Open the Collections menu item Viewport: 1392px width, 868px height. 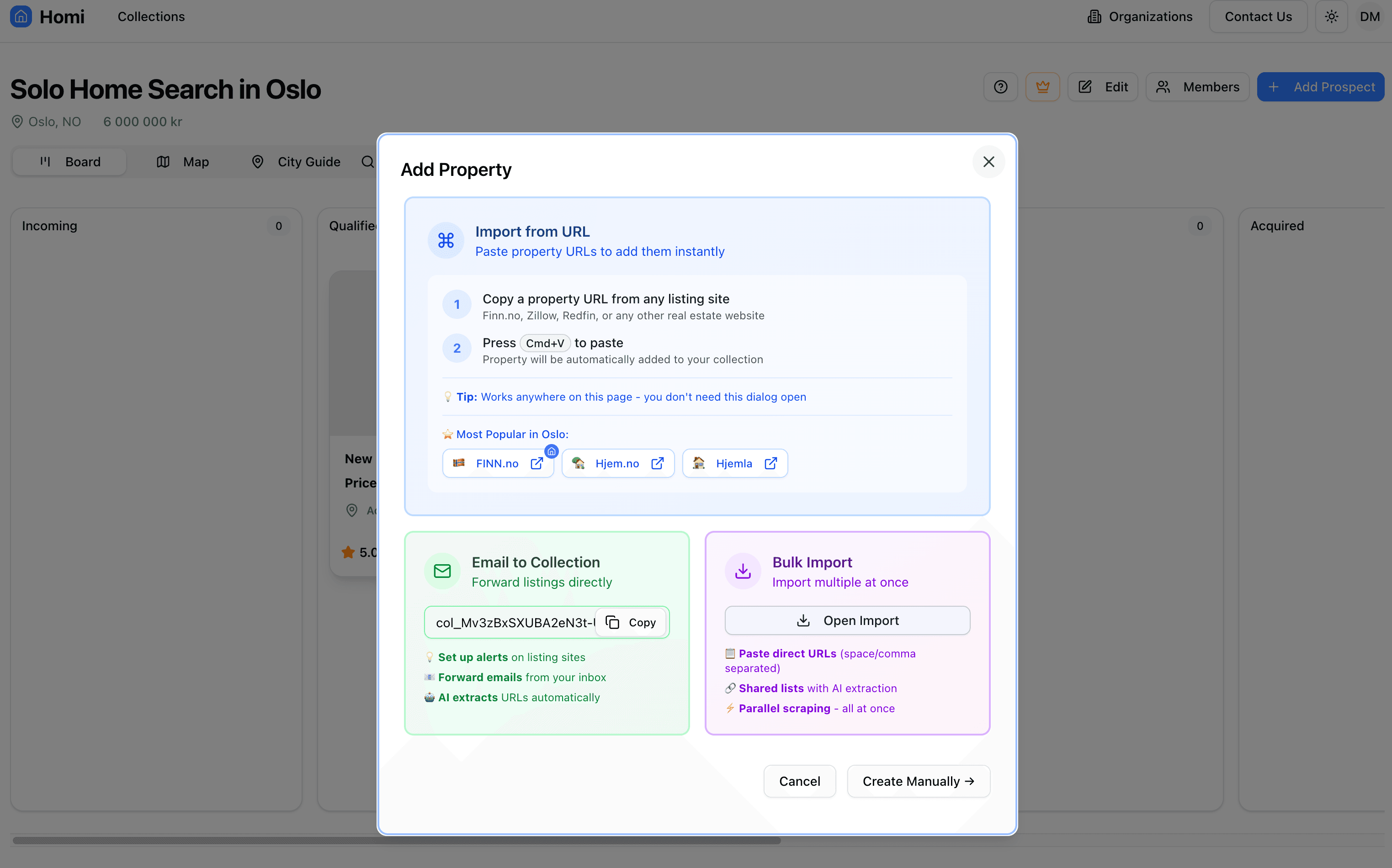(151, 16)
